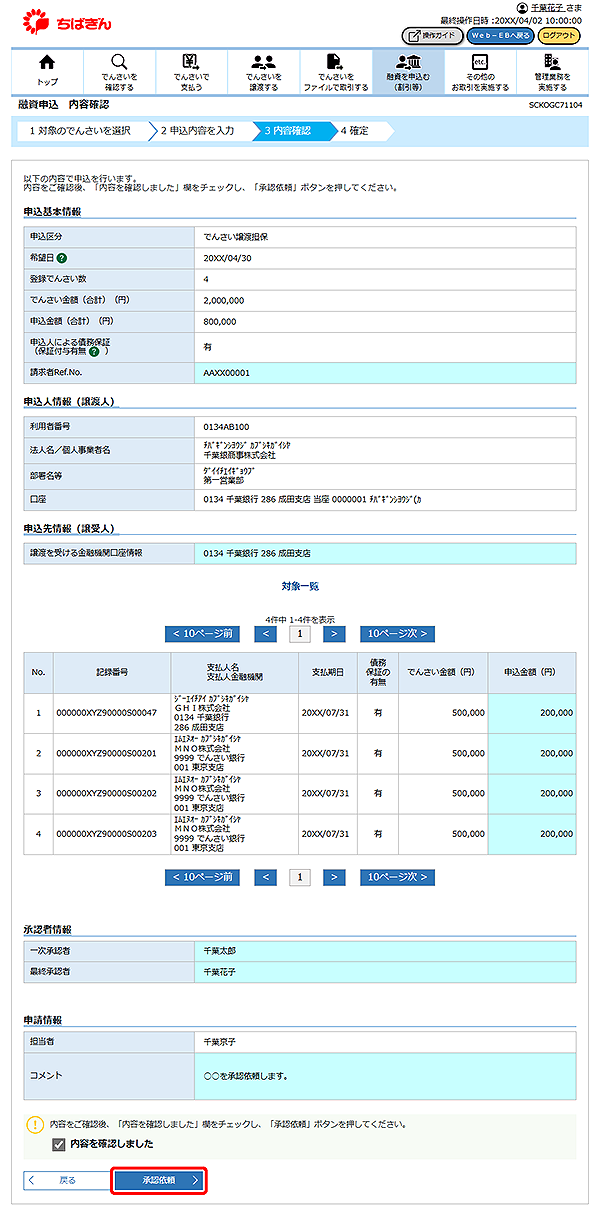
Task: Click bottom previous page arrow button
Action: (265, 877)
